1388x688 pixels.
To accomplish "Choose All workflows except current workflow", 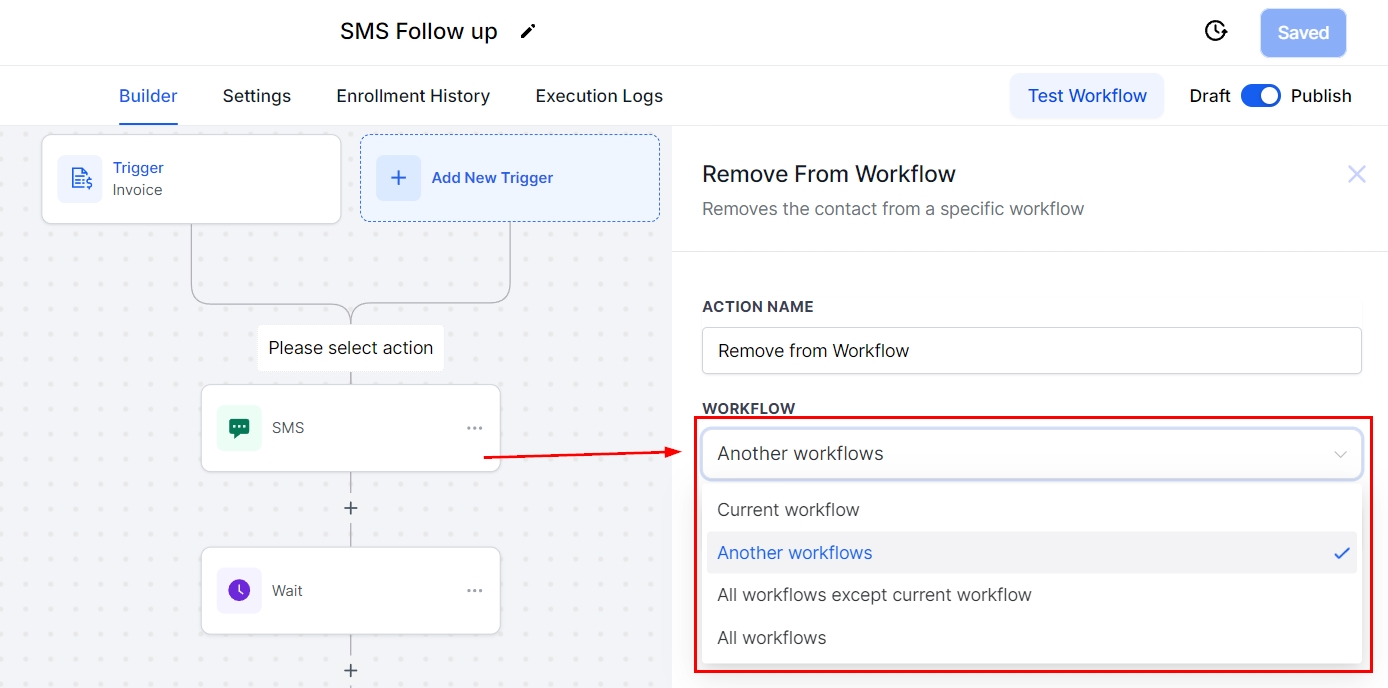I will click(x=874, y=595).
